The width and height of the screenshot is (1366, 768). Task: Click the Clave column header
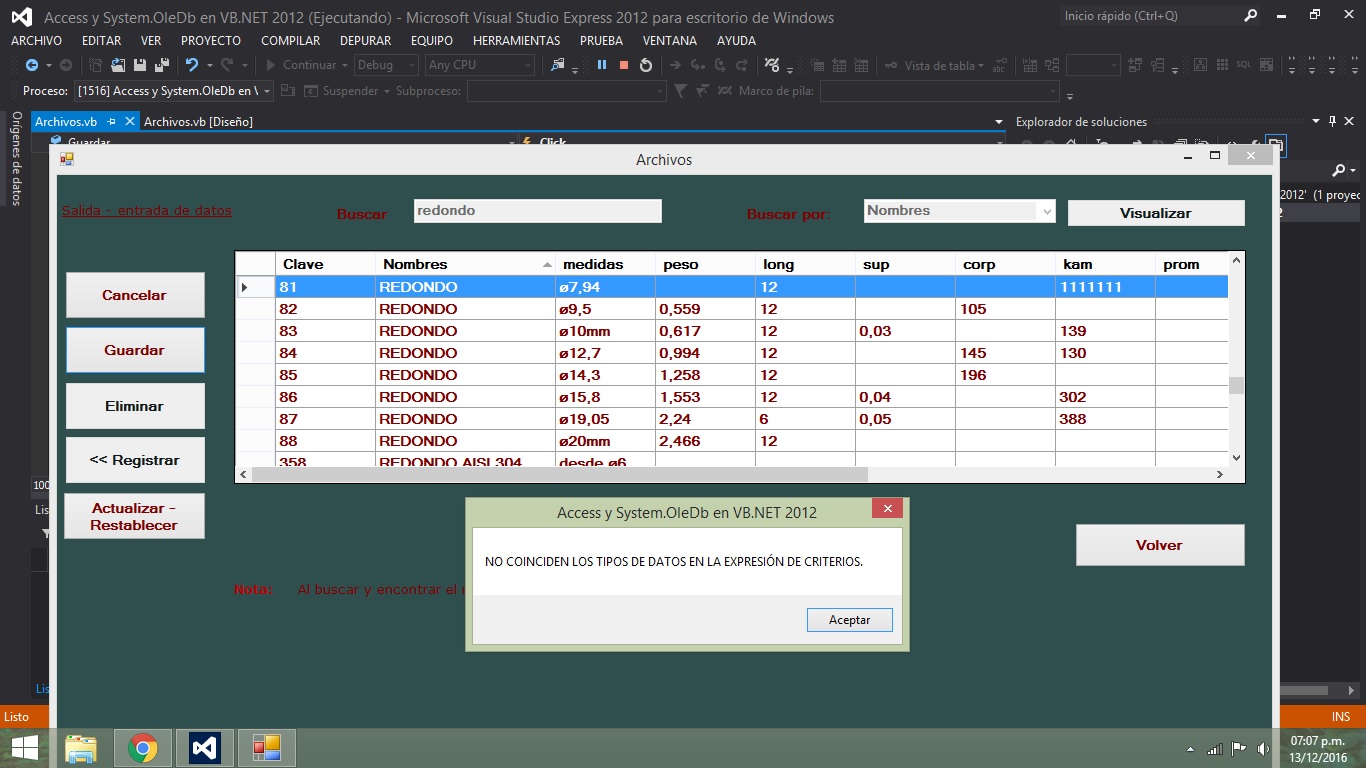(325, 264)
